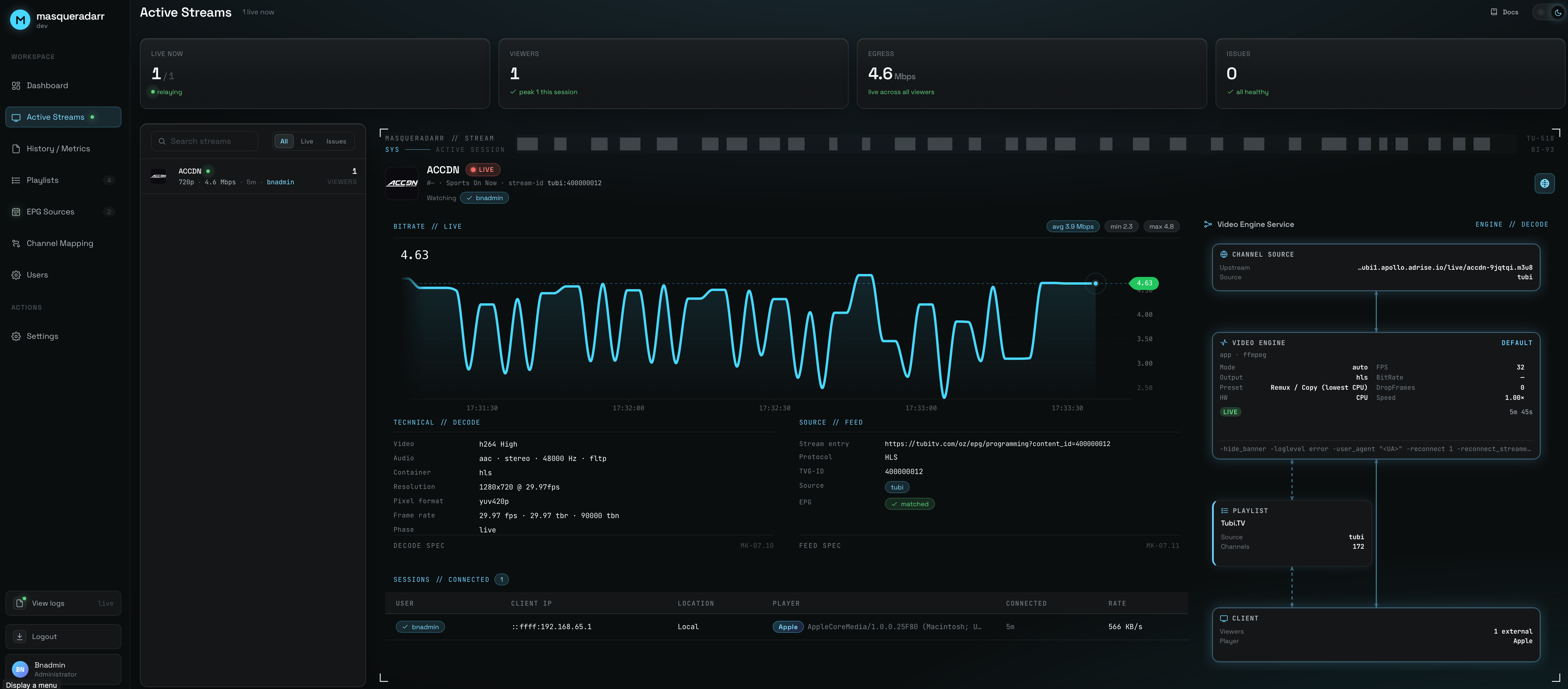Select the All streams filter tab
This screenshot has width=1568, height=689.
pos(284,141)
